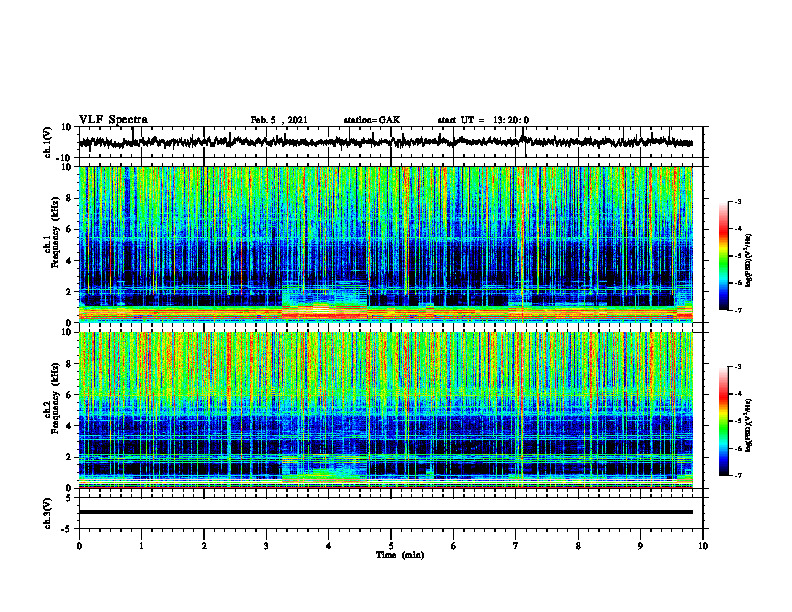792x612 pixels.
Task: Click the "1" tick on the Time axis
Action: point(141,546)
